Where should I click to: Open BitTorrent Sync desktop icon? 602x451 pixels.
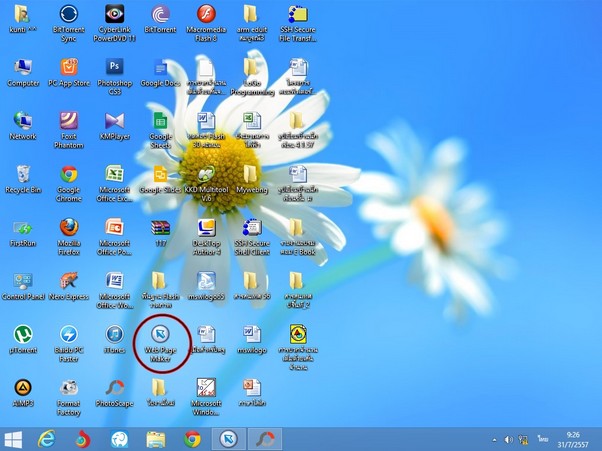click(x=69, y=23)
